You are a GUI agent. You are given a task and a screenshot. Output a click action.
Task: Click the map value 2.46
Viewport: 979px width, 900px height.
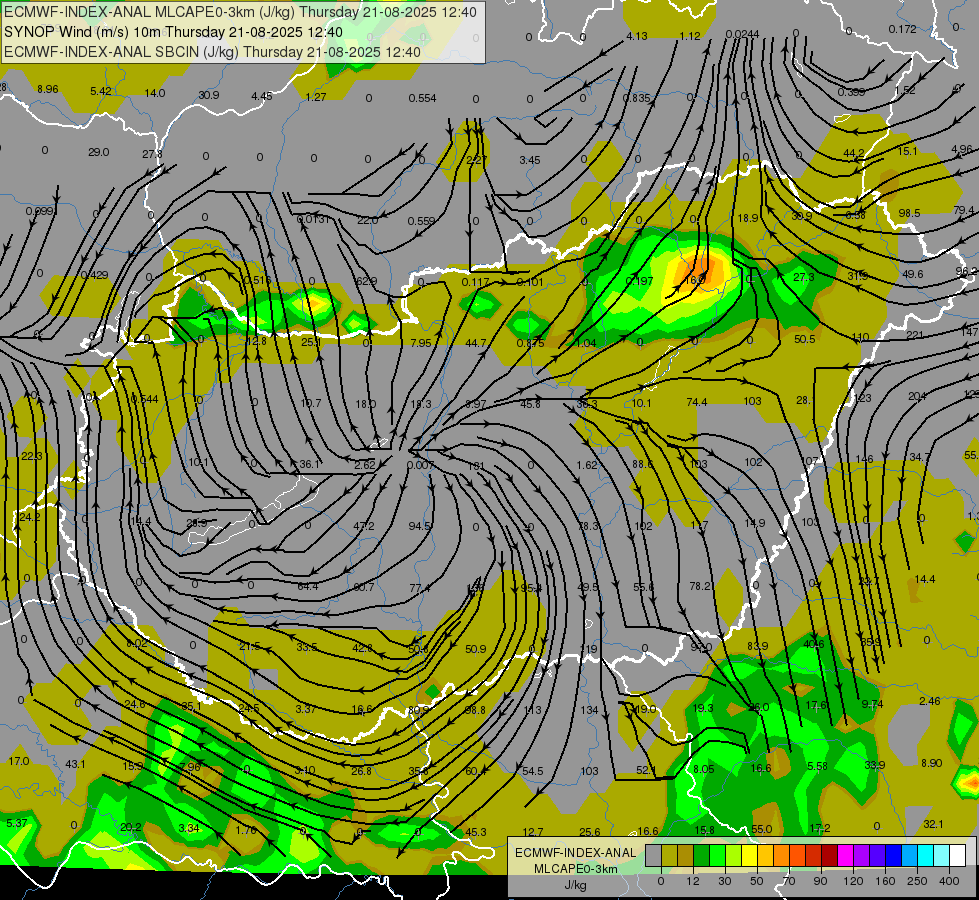(930, 701)
